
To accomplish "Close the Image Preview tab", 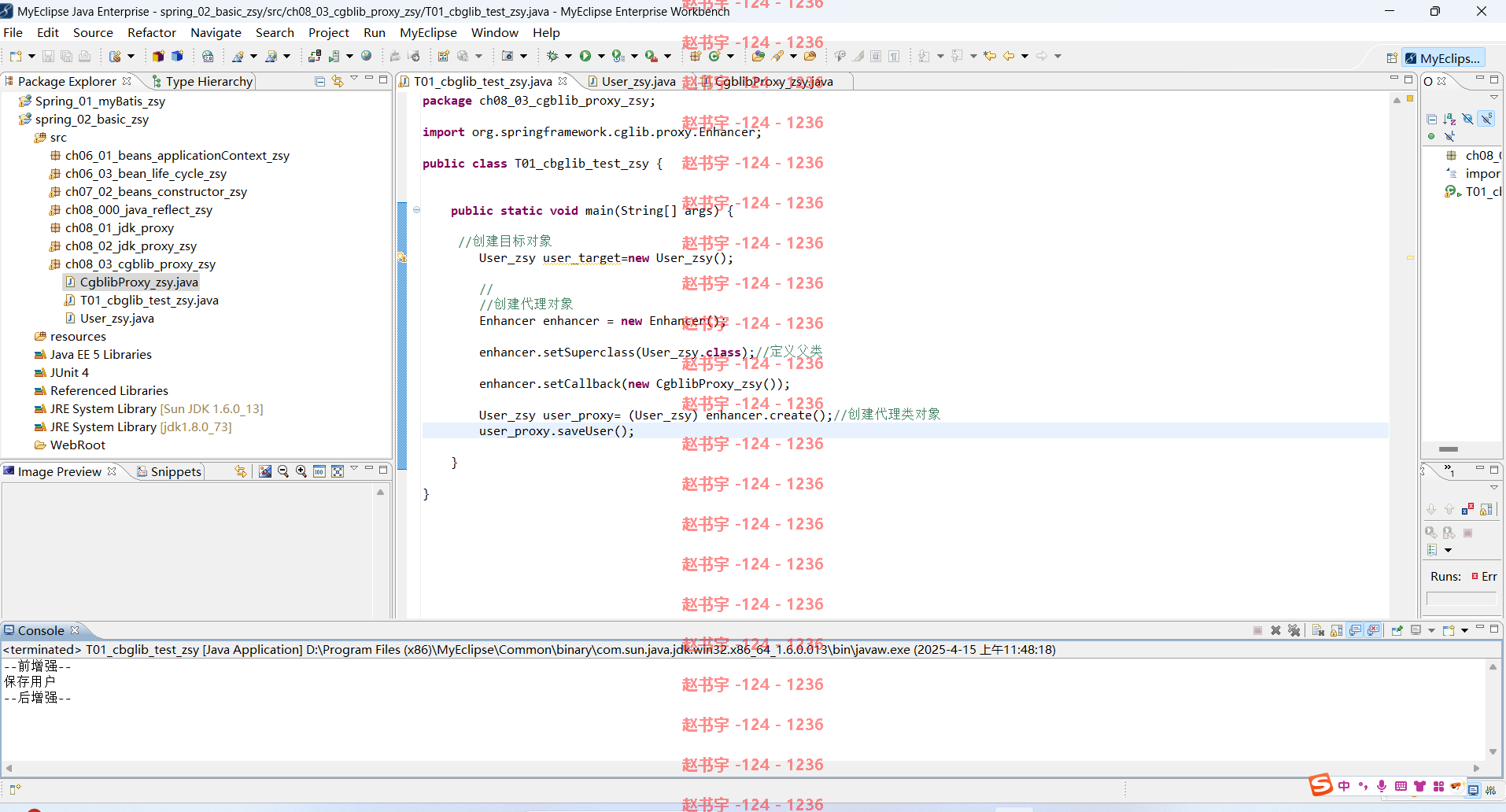I will click(x=112, y=471).
